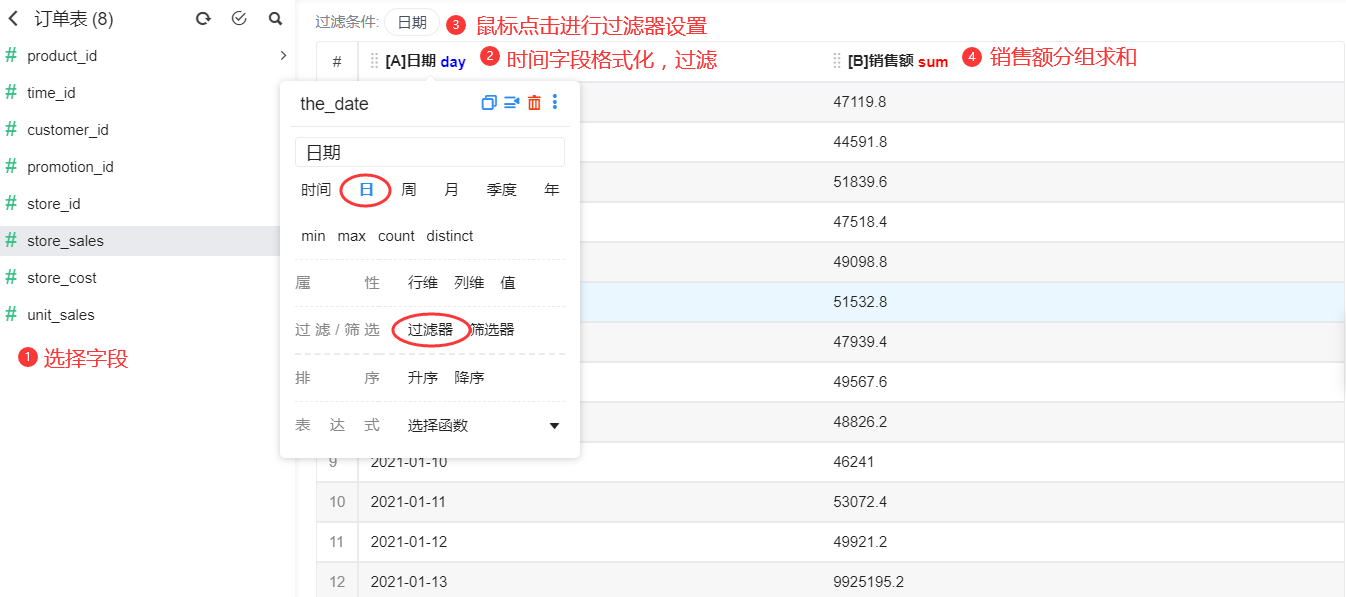
Task: Sort the field 降序 descending
Action: (469, 378)
